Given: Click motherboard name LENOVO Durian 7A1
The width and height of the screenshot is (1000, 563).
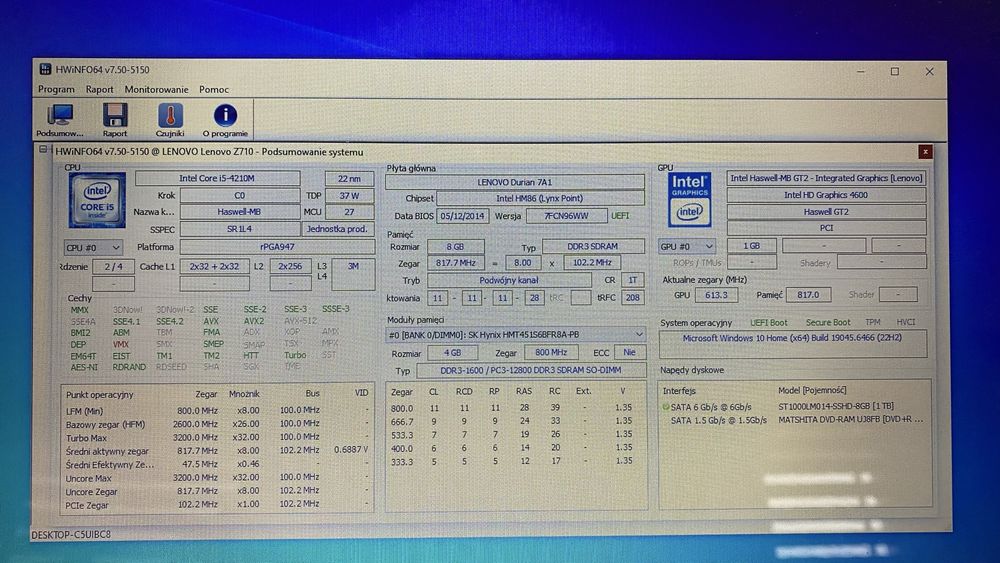Looking at the screenshot, I should click(x=515, y=182).
